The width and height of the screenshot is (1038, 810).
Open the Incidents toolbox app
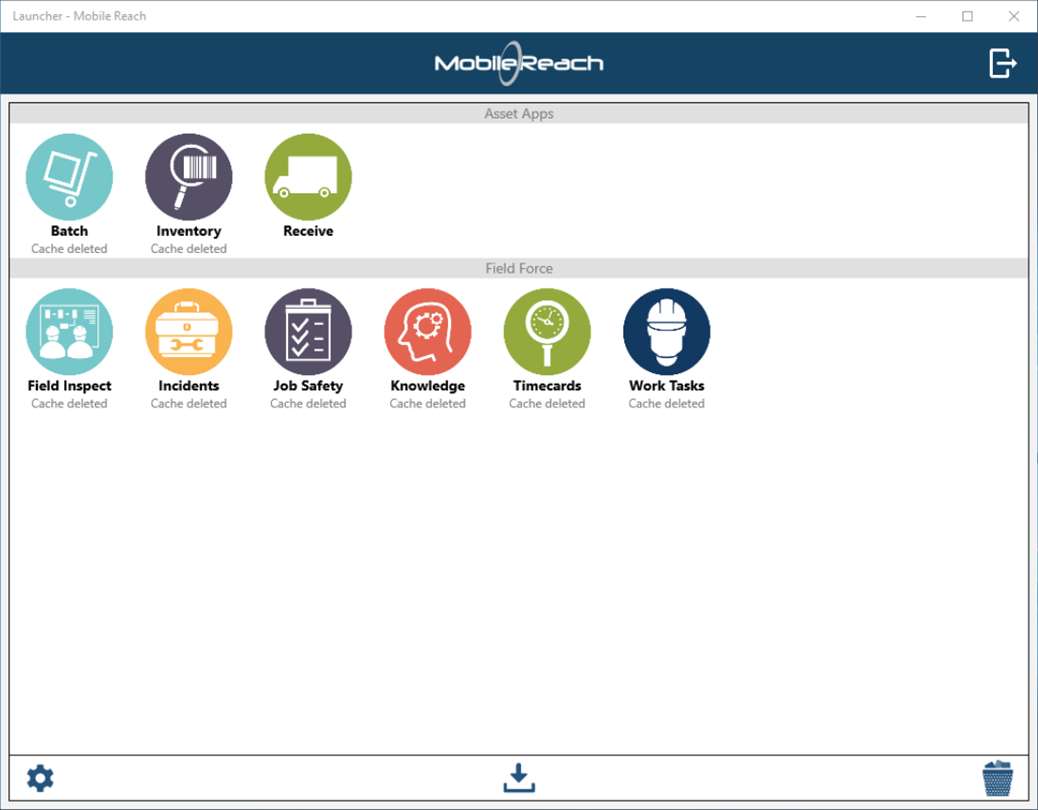189,332
